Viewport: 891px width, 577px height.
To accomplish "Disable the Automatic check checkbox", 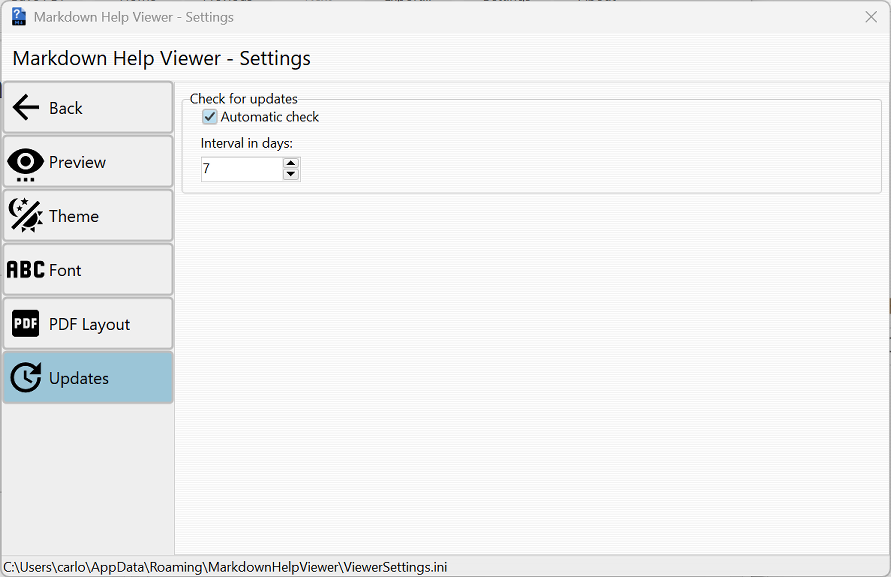I will click(210, 117).
